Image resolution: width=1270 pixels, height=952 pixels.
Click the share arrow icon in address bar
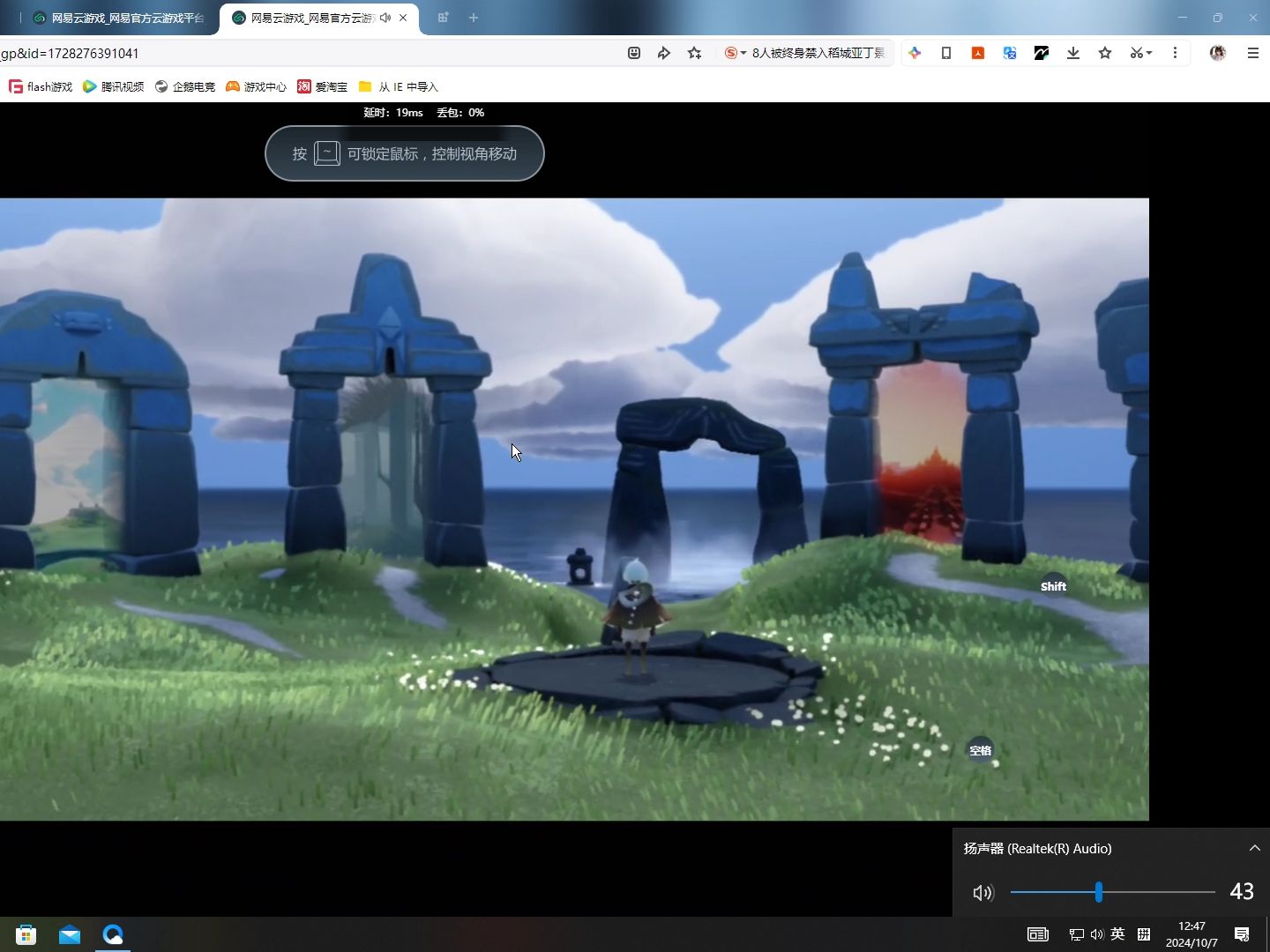pyautogui.click(x=664, y=53)
